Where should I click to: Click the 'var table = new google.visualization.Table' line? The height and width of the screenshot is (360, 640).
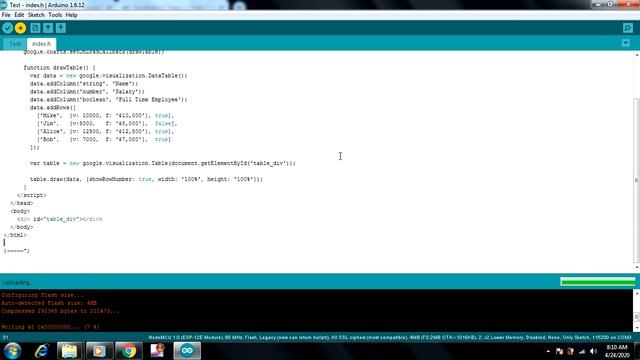(162, 163)
